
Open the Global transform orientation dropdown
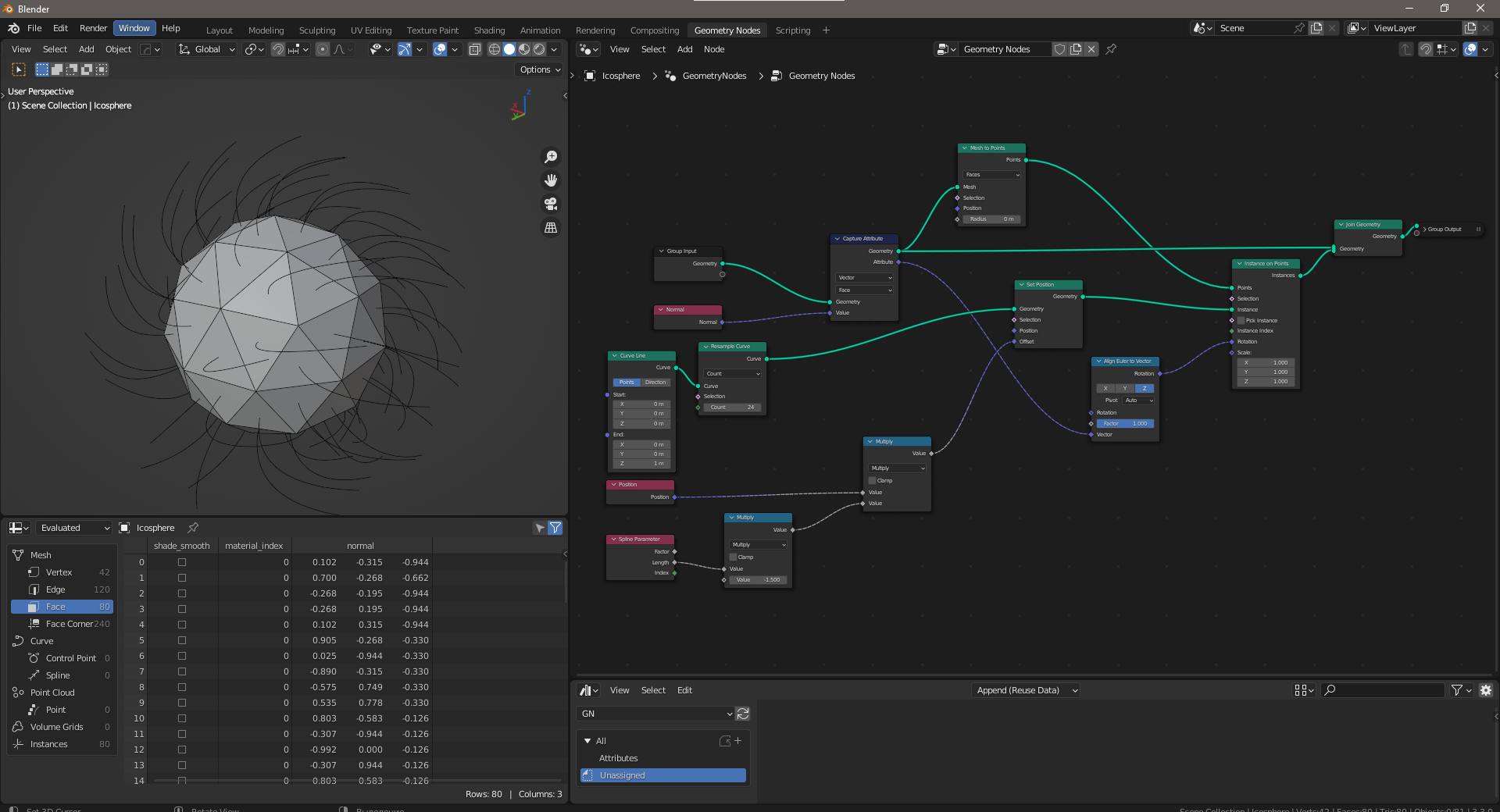click(x=207, y=49)
